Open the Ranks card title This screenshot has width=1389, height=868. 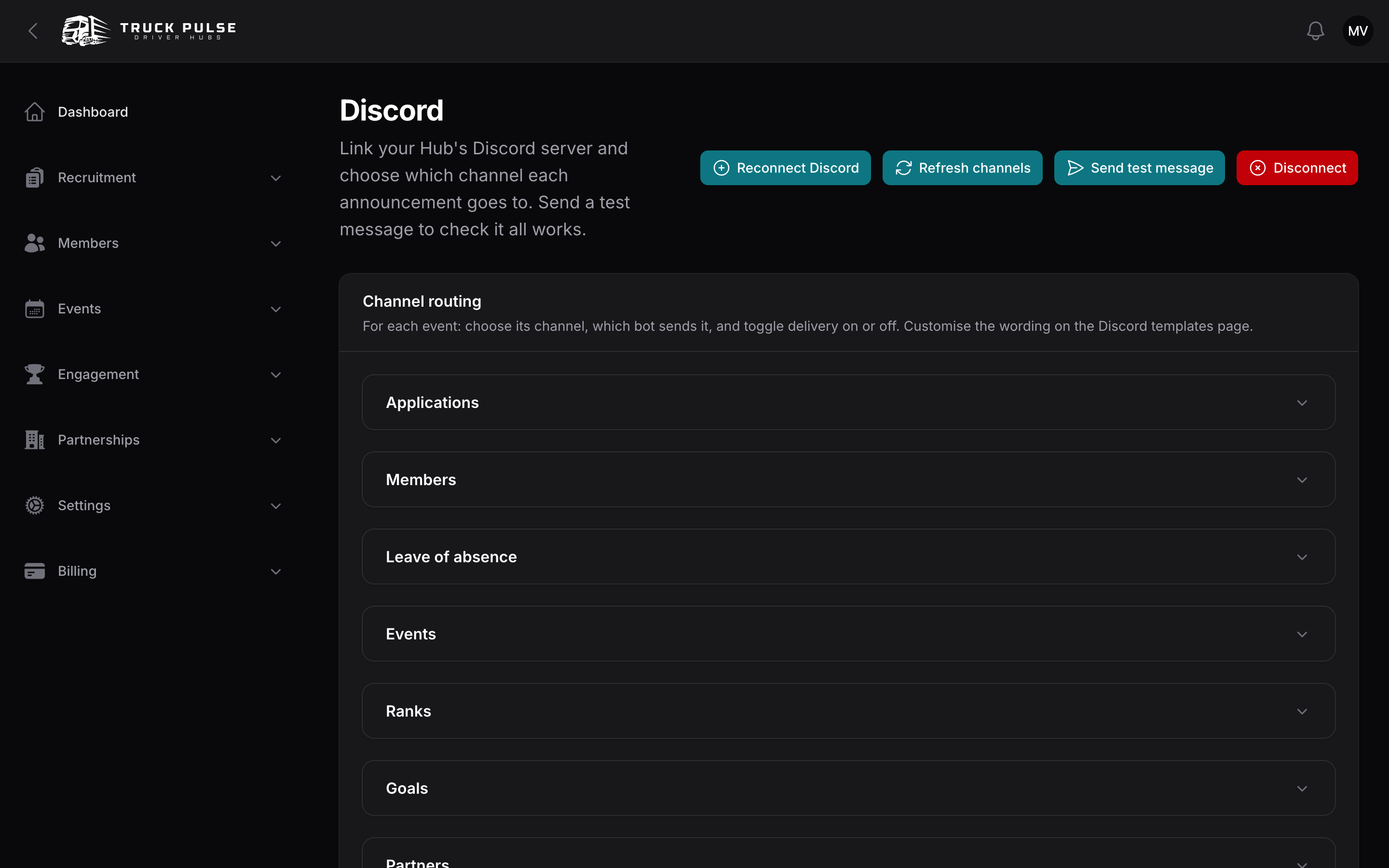pyautogui.click(x=408, y=711)
